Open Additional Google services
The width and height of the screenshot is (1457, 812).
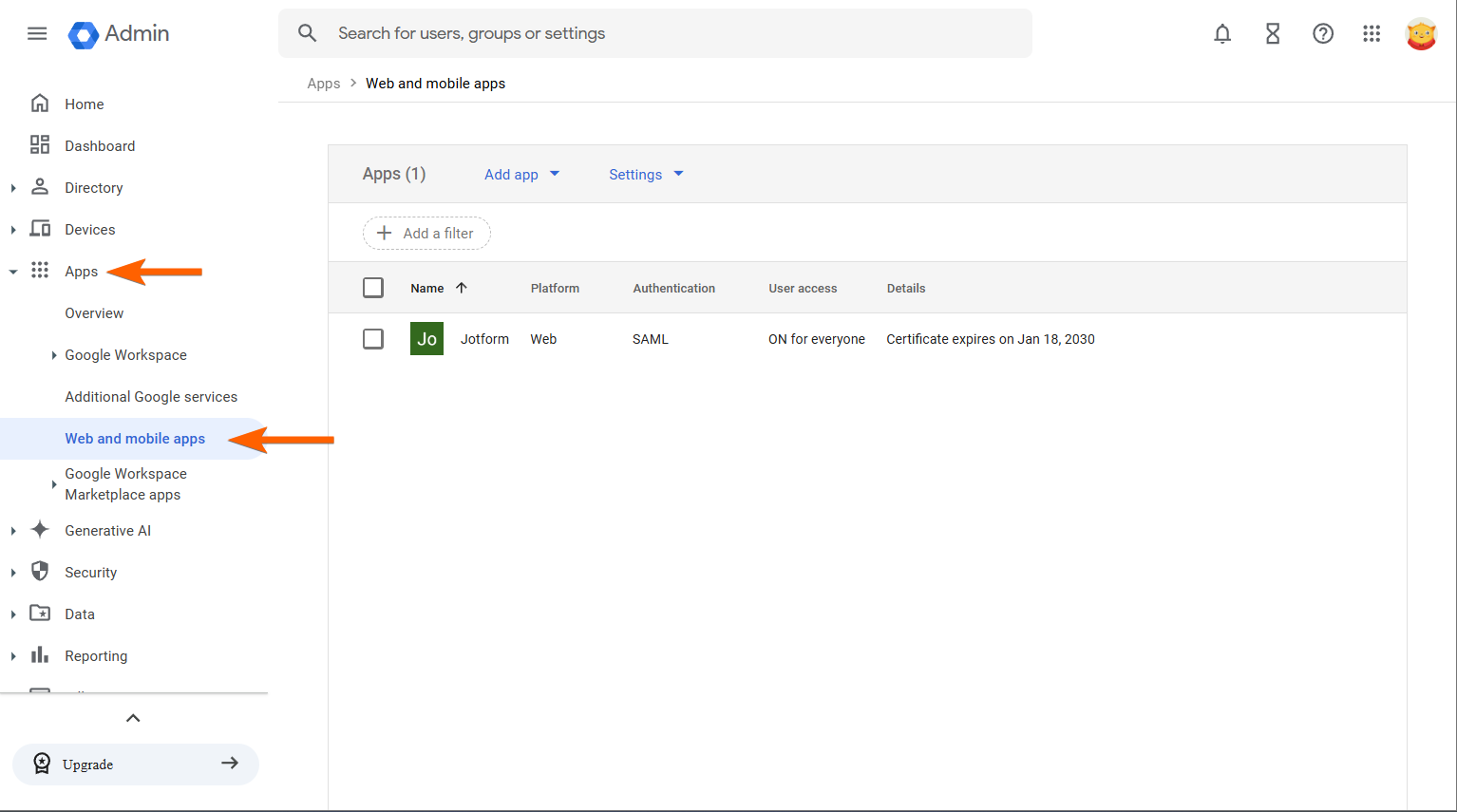[x=151, y=397]
